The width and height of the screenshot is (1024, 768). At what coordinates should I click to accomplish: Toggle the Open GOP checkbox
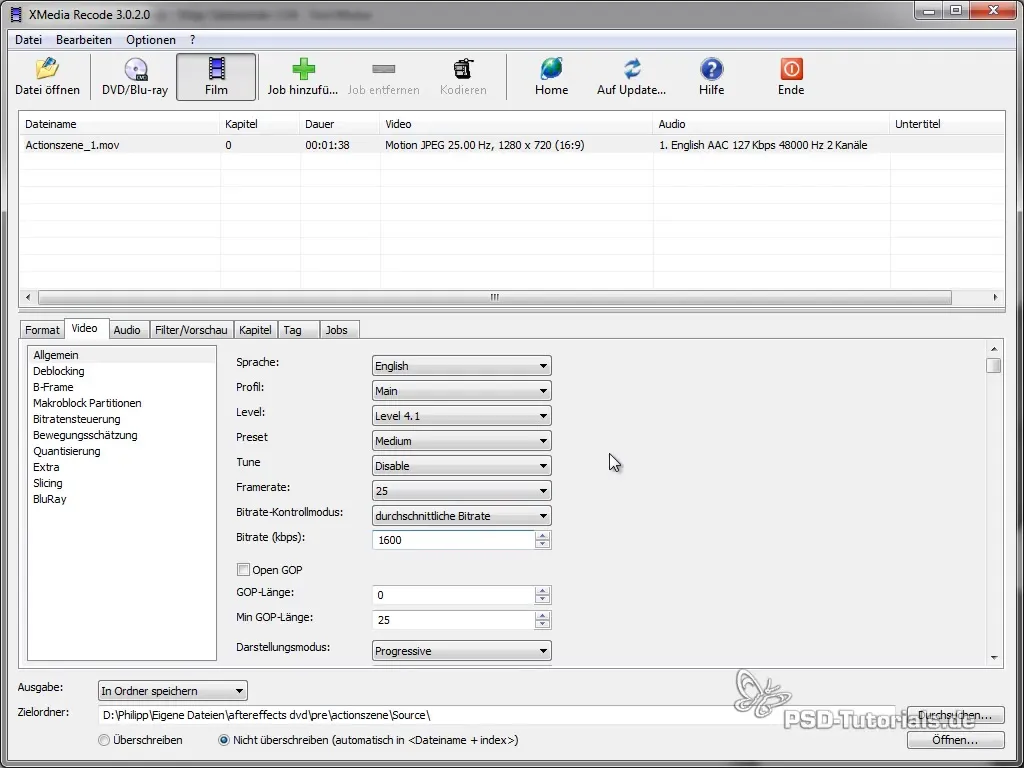point(243,569)
